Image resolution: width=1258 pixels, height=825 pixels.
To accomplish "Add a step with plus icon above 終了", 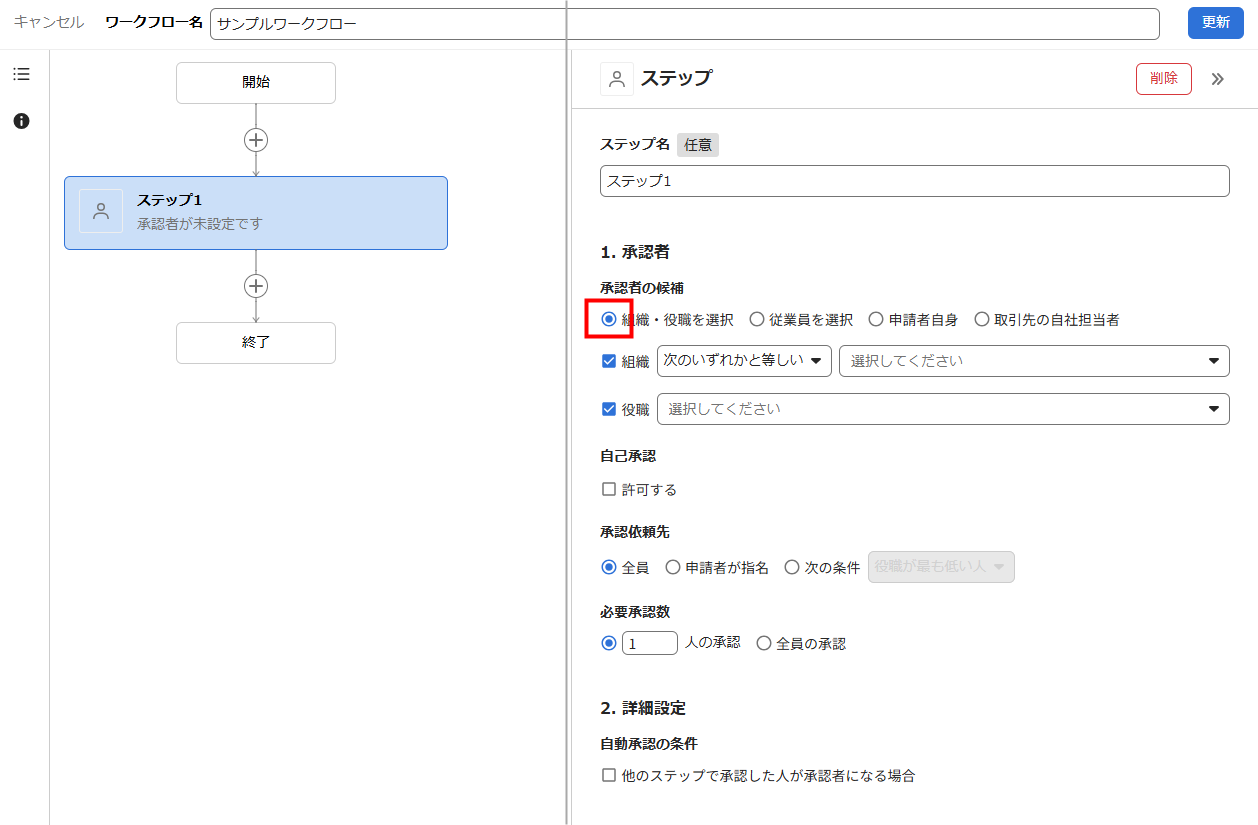I will click(256, 286).
